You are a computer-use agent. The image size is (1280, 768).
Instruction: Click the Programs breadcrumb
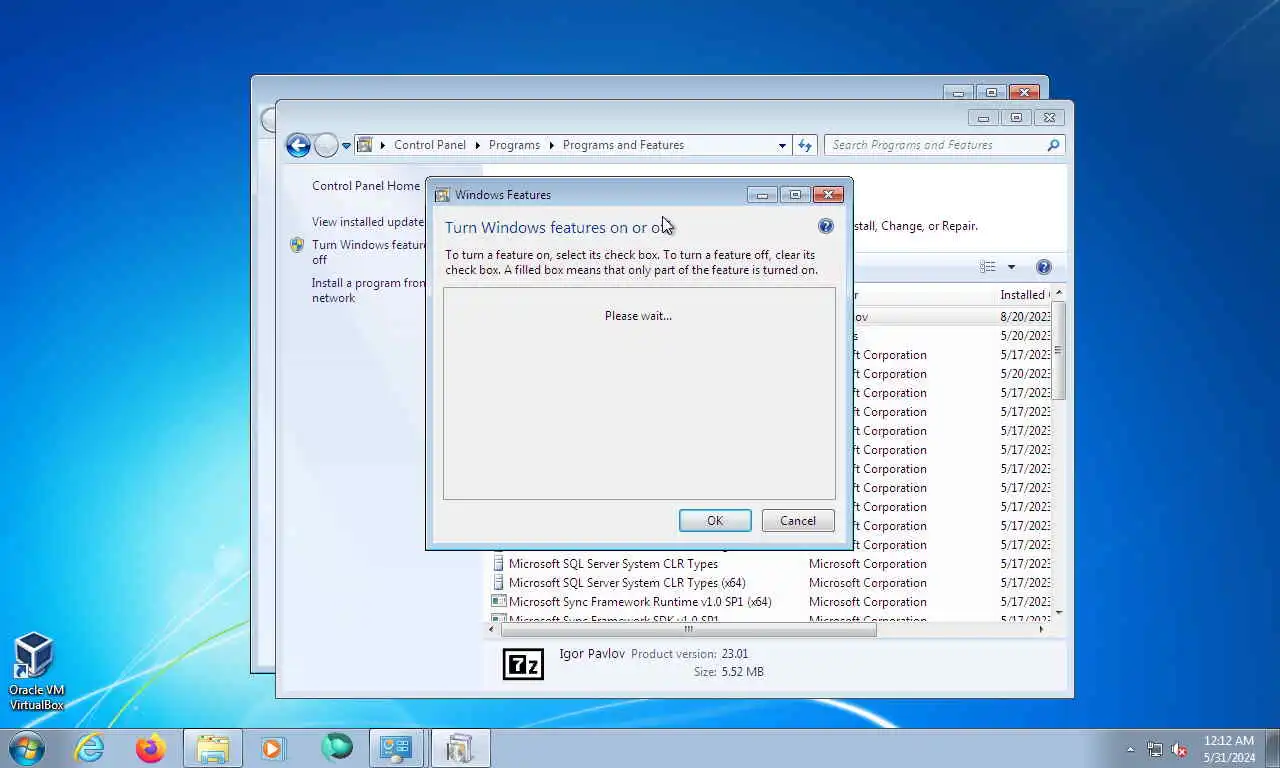pyautogui.click(x=515, y=145)
